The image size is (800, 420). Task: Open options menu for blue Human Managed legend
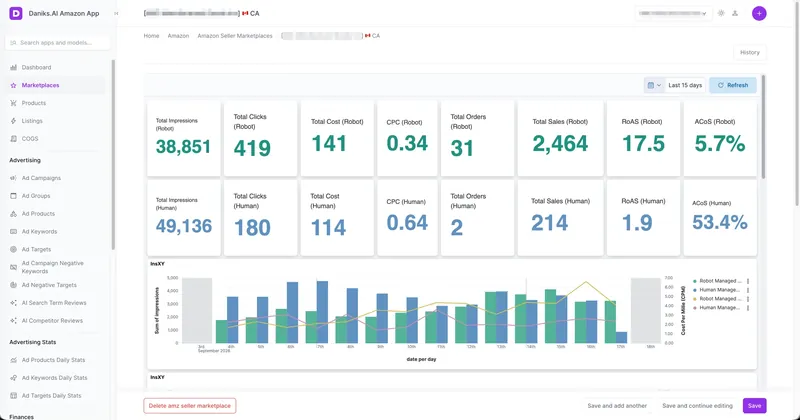point(748,290)
